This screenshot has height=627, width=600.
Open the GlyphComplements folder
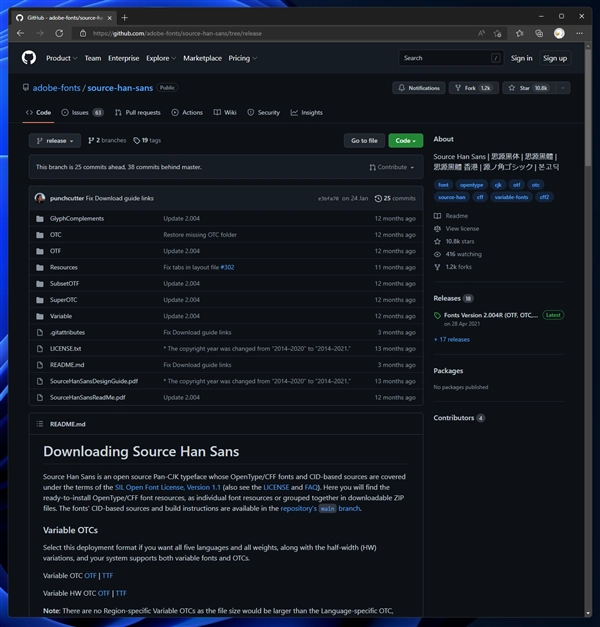point(77,218)
